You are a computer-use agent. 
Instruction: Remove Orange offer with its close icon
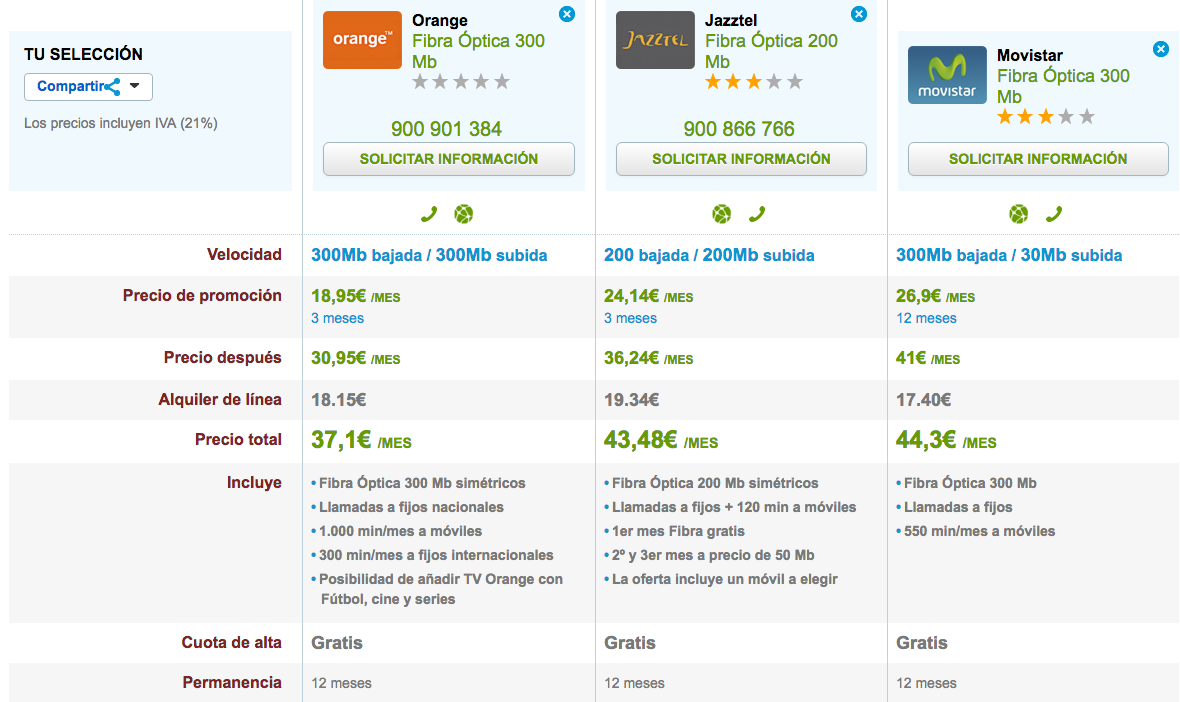[x=567, y=14]
